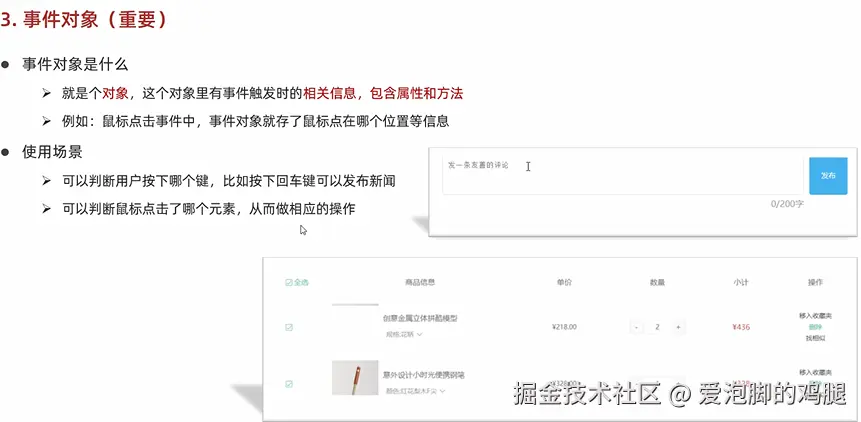Click the line 可以判断用户按下哪个键

[x=228, y=181]
